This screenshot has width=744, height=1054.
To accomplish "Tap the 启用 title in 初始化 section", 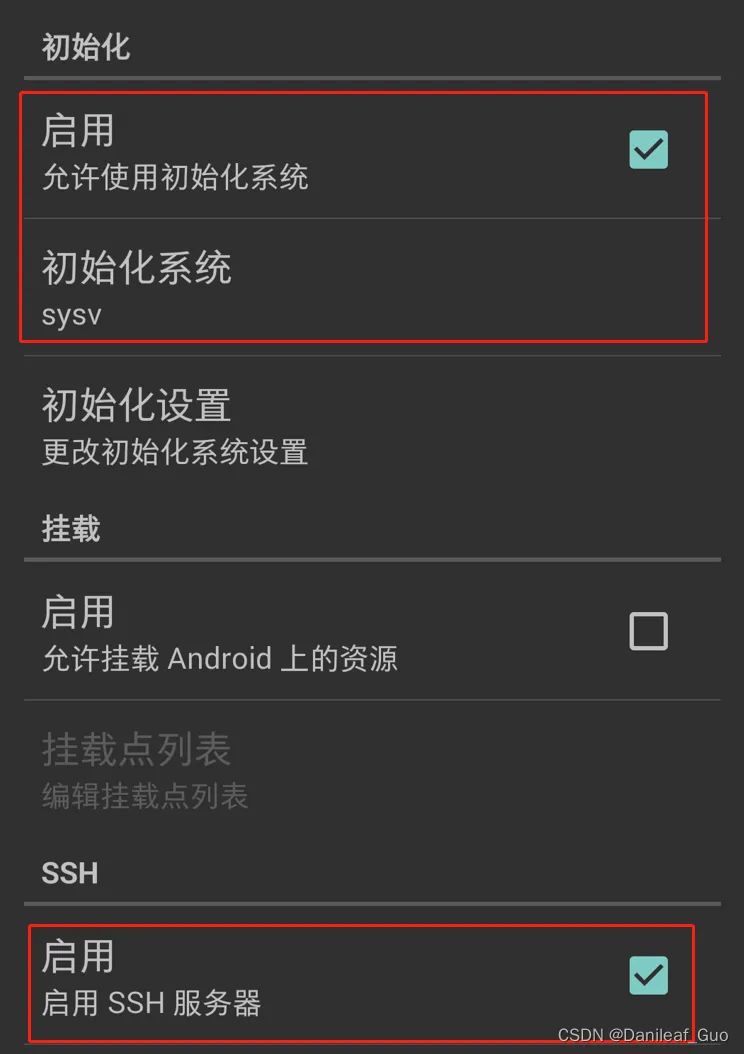I will click(78, 130).
